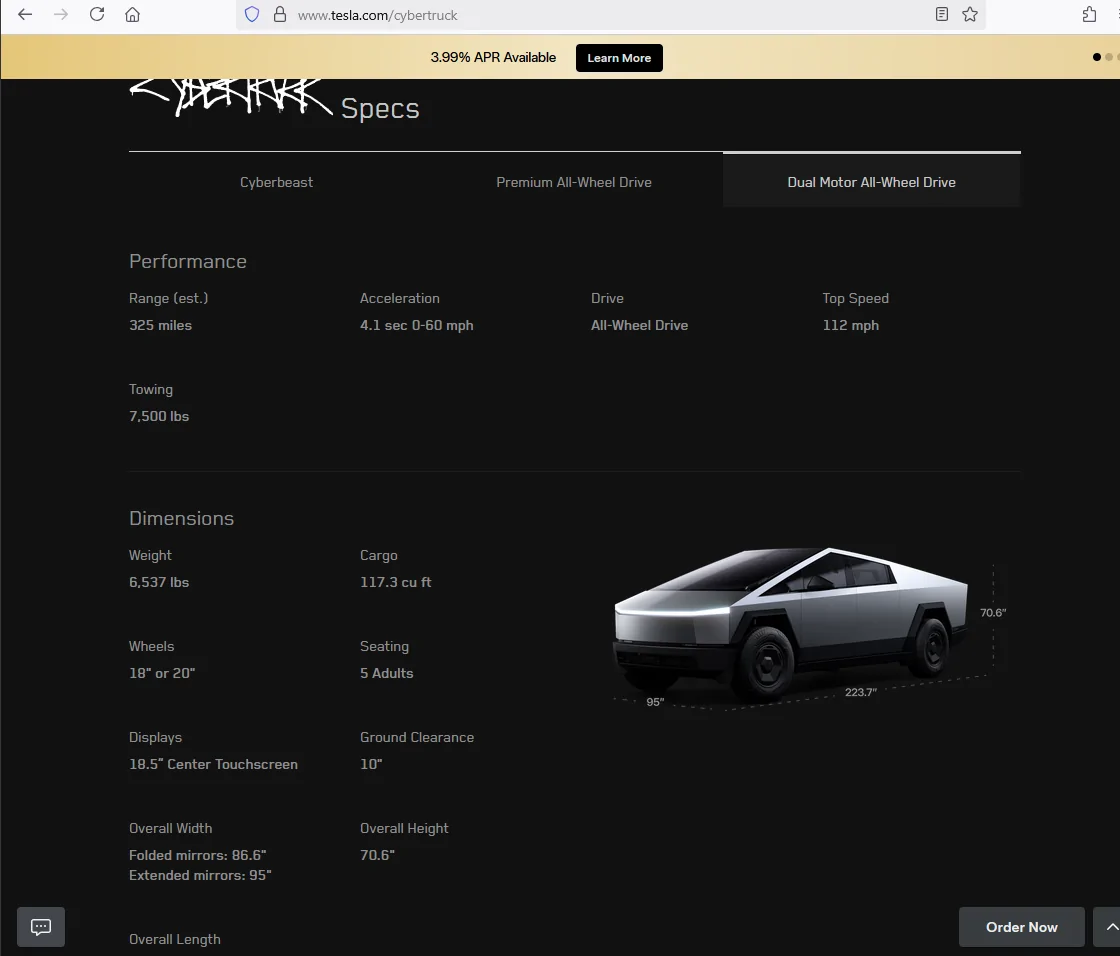The image size is (1120, 956).
Task: Click the Acceleration label
Action: point(400,298)
